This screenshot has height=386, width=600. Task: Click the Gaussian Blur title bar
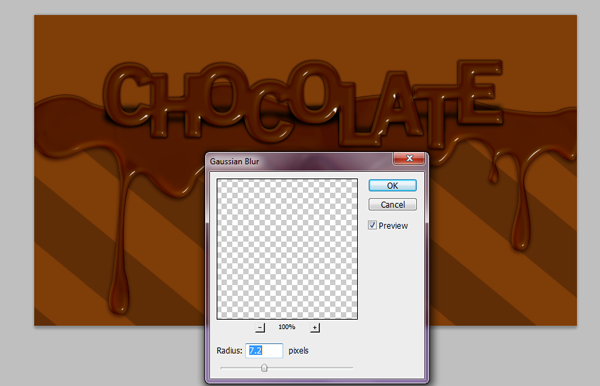(x=298, y=161)
